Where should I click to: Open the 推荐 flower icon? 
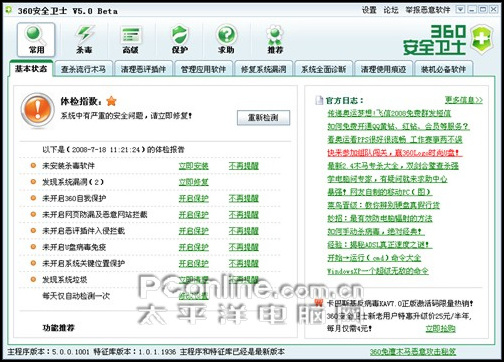pos(275,40)
